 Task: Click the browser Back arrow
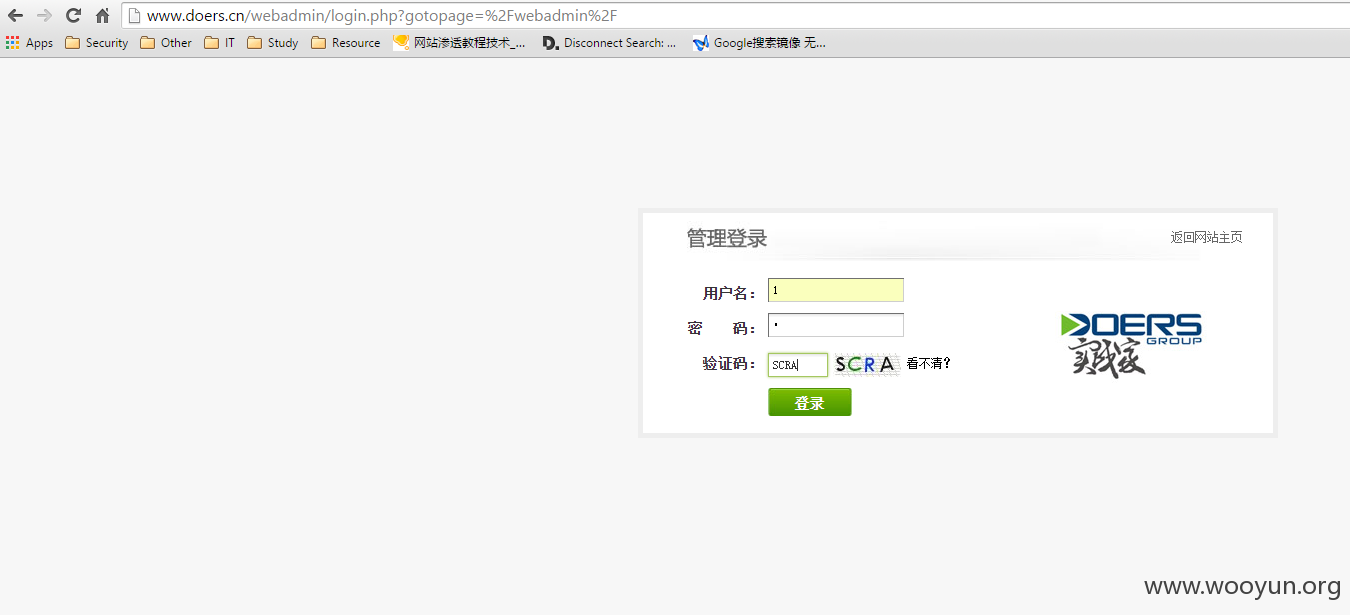tap(15, 15)
